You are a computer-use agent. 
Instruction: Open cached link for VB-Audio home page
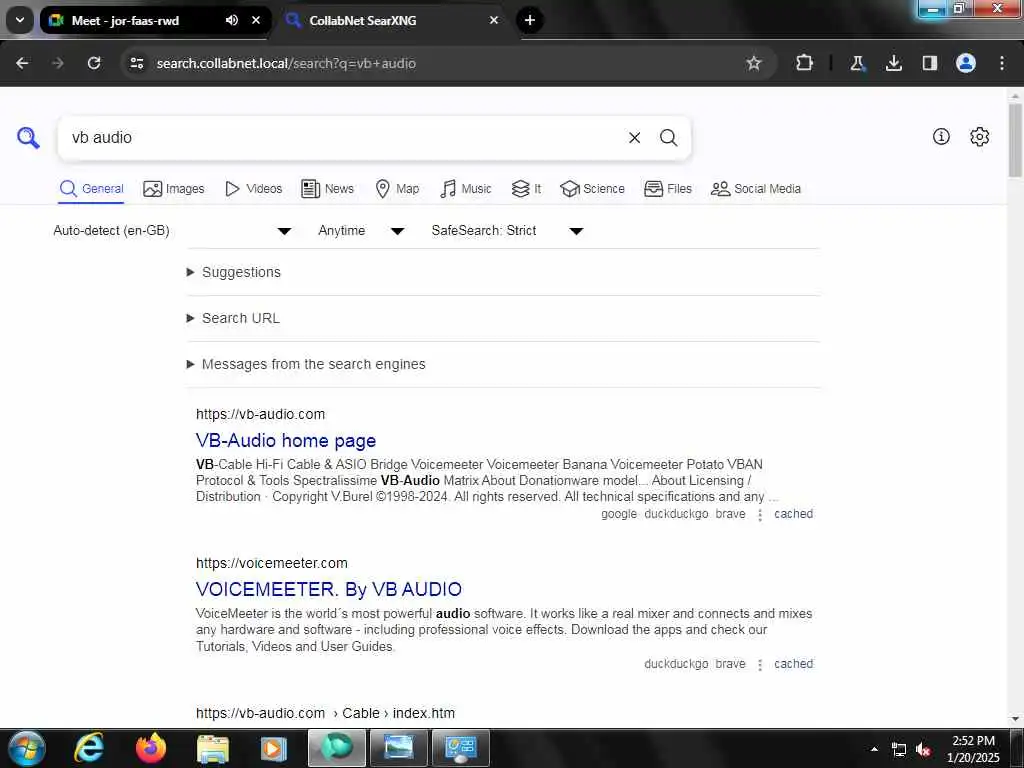[793, 514]
